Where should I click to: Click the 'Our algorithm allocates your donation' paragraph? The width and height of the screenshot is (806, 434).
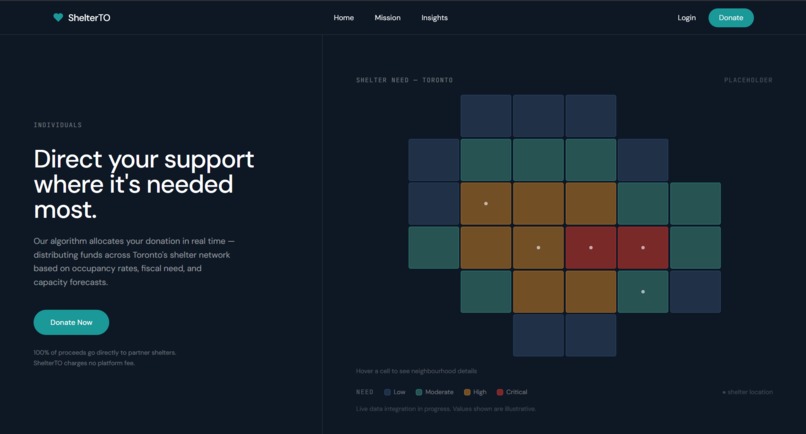(x=134, y=261)
